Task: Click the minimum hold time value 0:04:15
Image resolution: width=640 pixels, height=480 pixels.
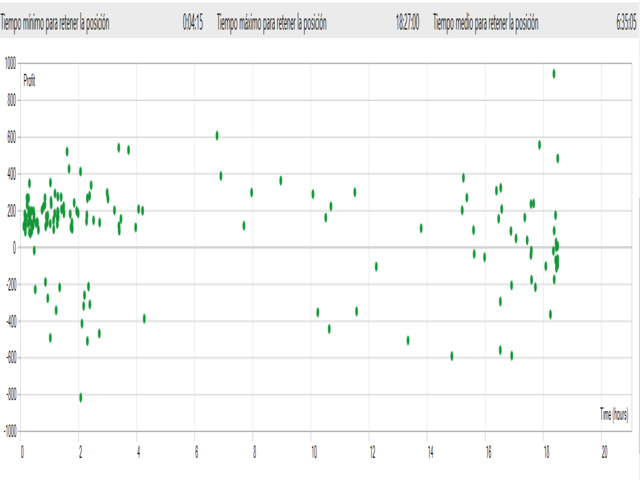Action: pyautogui.click(x=192, y=21)
